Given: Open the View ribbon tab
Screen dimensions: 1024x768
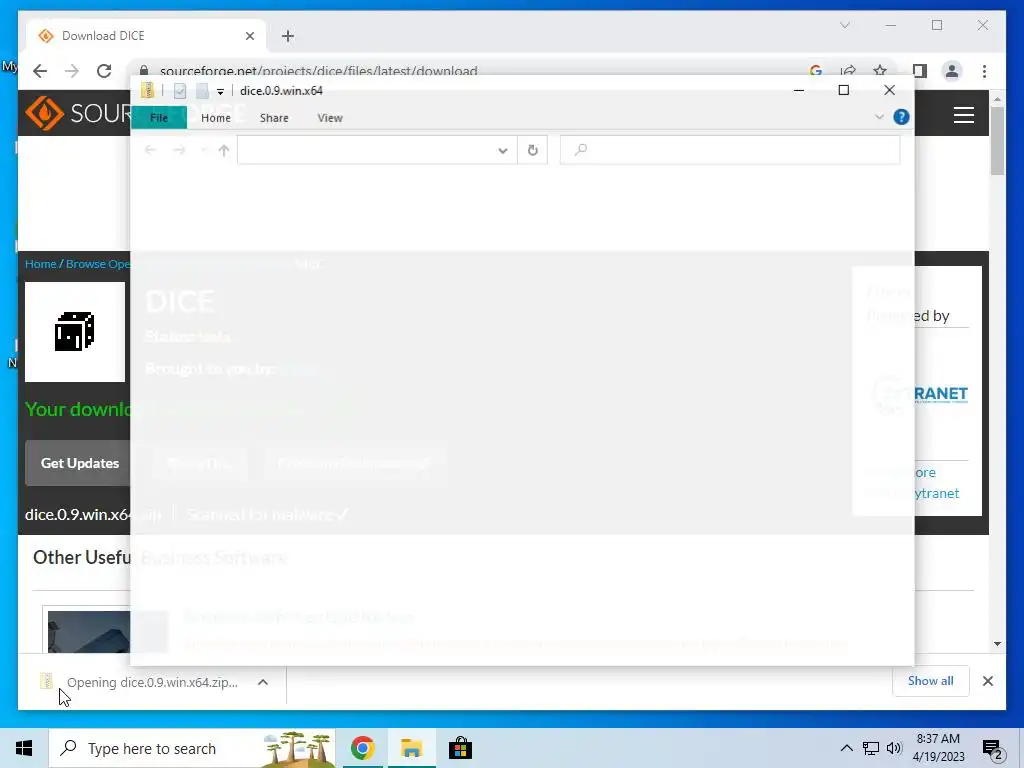Looking at the screenshot, I should pyautogui.click(x=330, y=118).
